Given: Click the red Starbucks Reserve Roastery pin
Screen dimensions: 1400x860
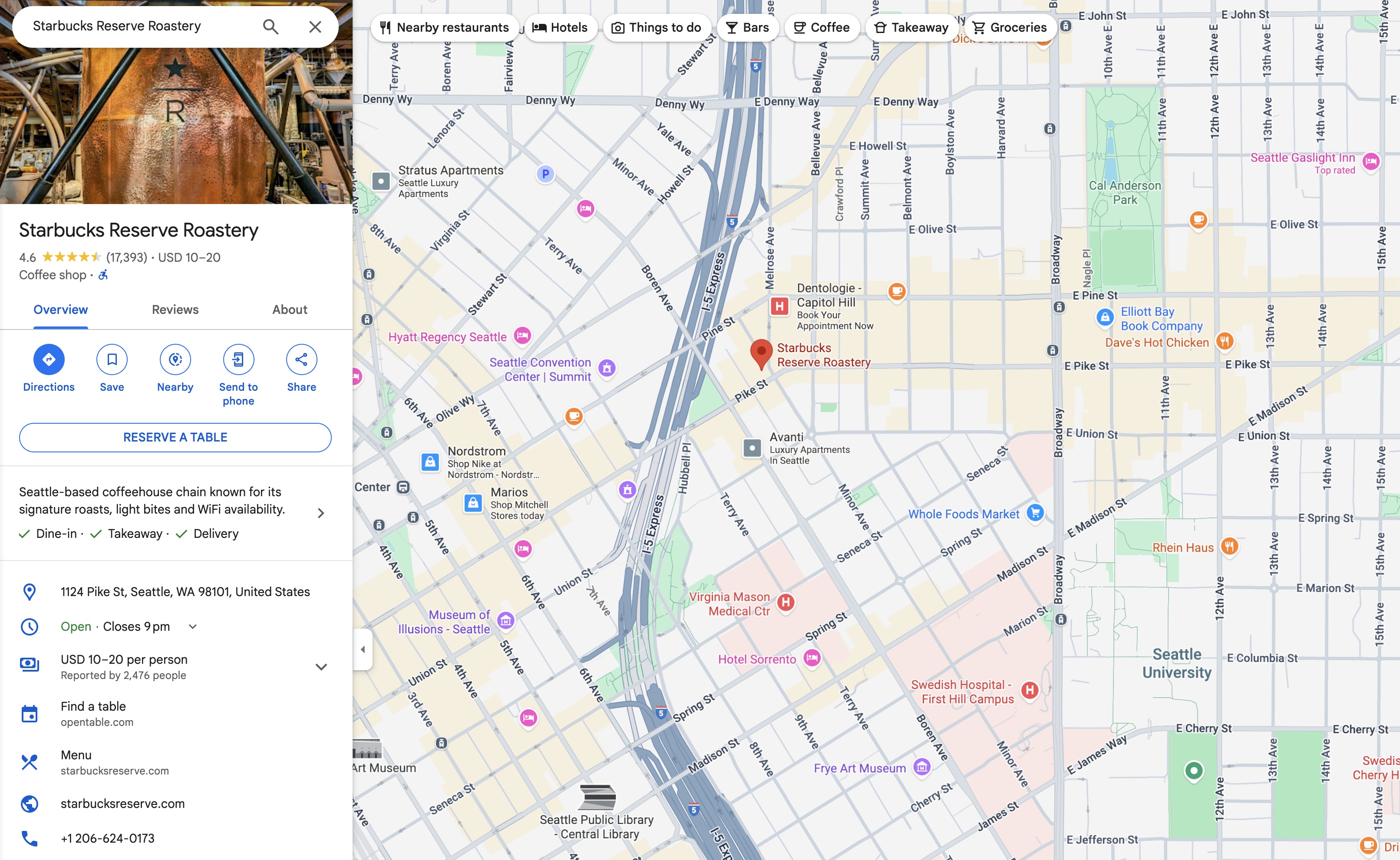Looking at the screenshot, I should [761, 355].
